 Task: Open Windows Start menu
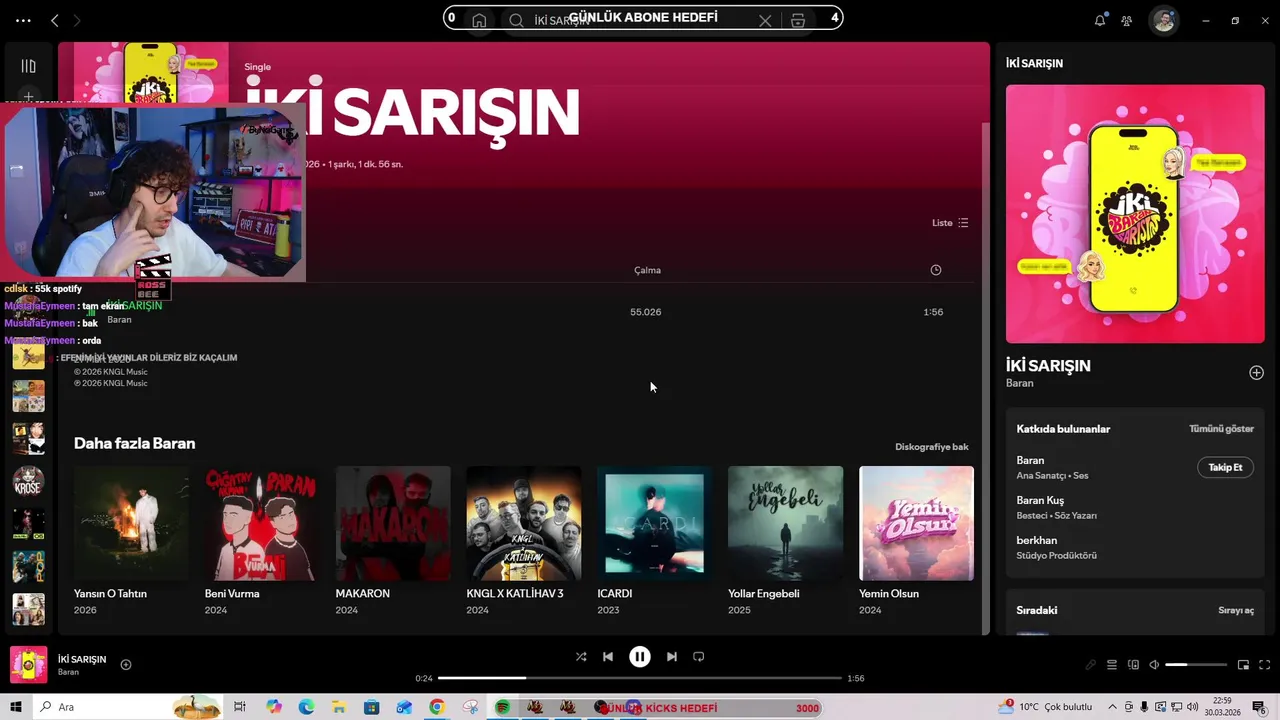pos(16,707)
